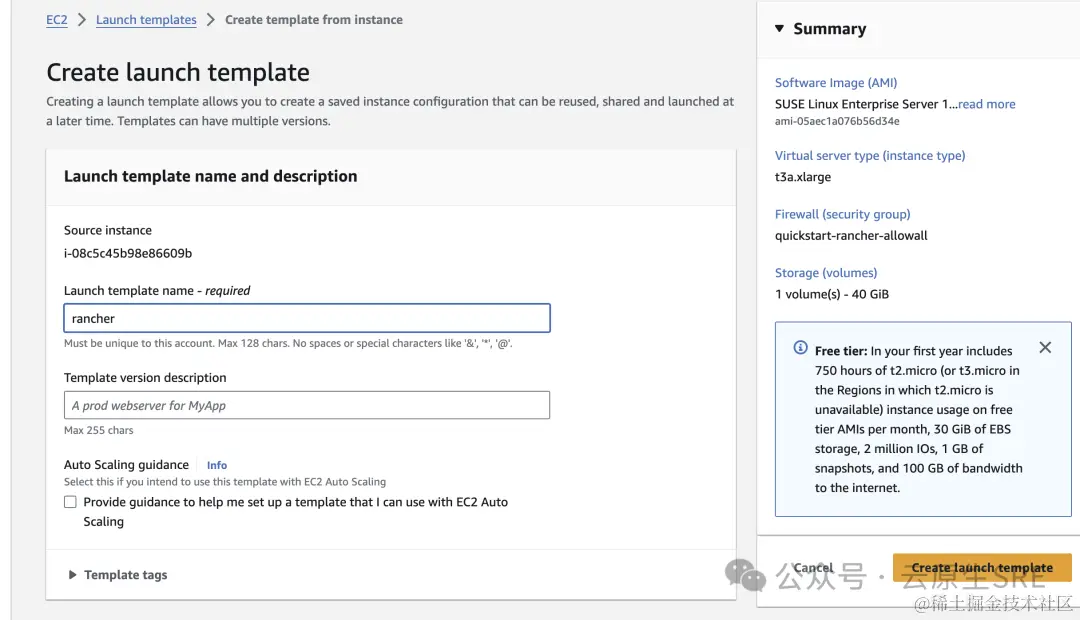Click the chevron after the EC2 breadcrumb
Screen dimensions: 1080x620
pos(82,20)
